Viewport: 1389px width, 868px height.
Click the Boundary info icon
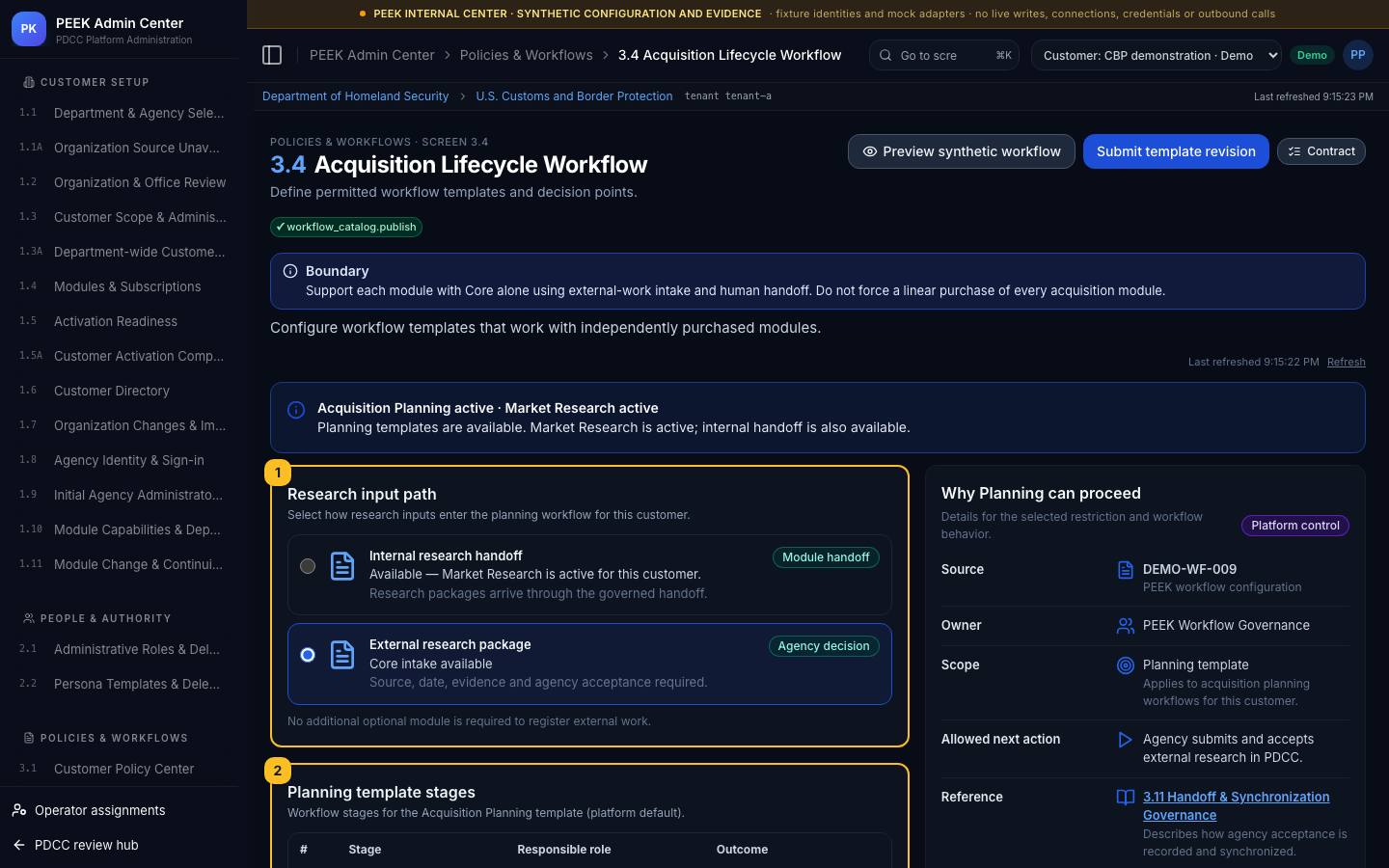(290, 271)
